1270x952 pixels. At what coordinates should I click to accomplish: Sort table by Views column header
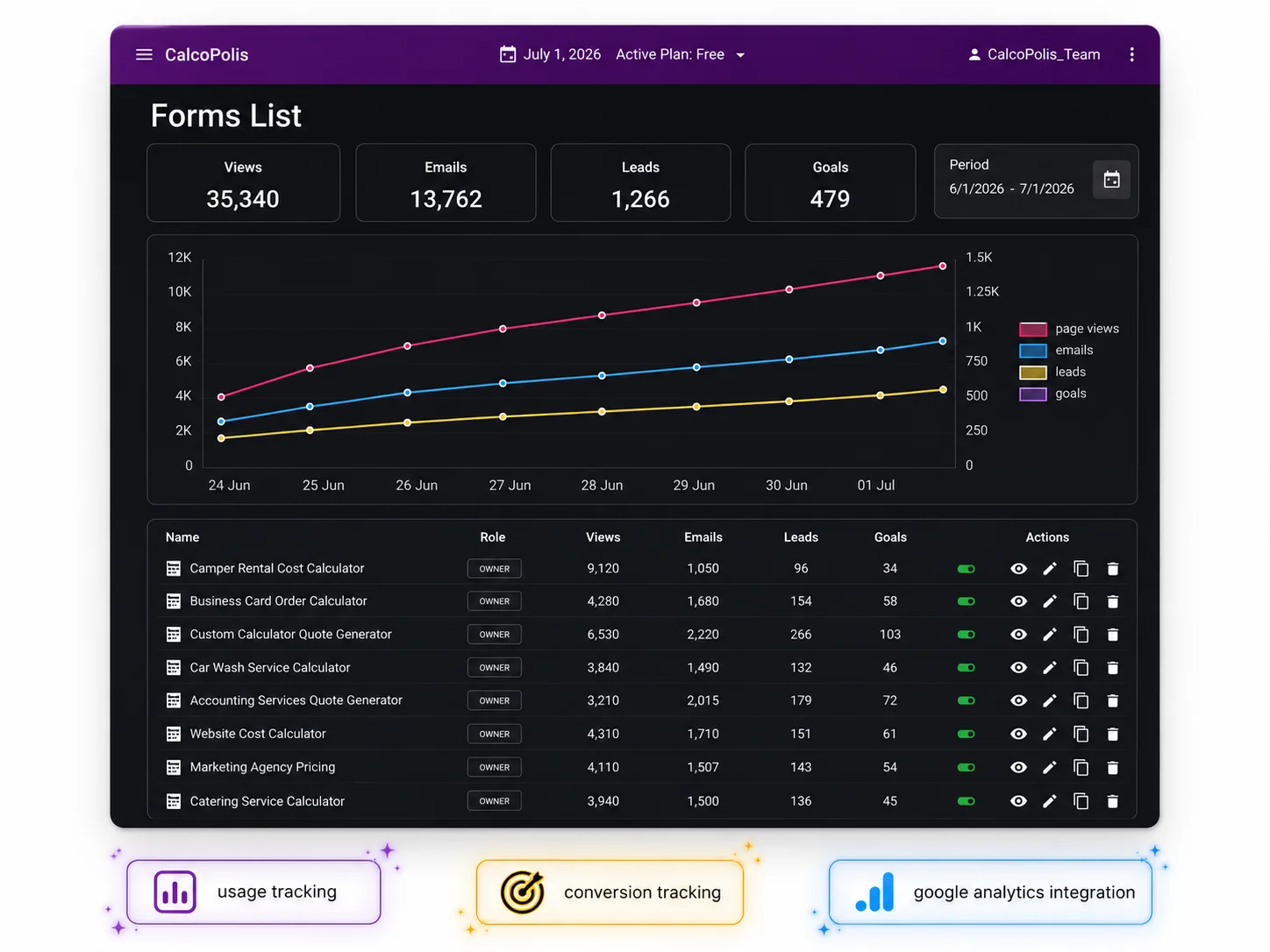[603, 537]
